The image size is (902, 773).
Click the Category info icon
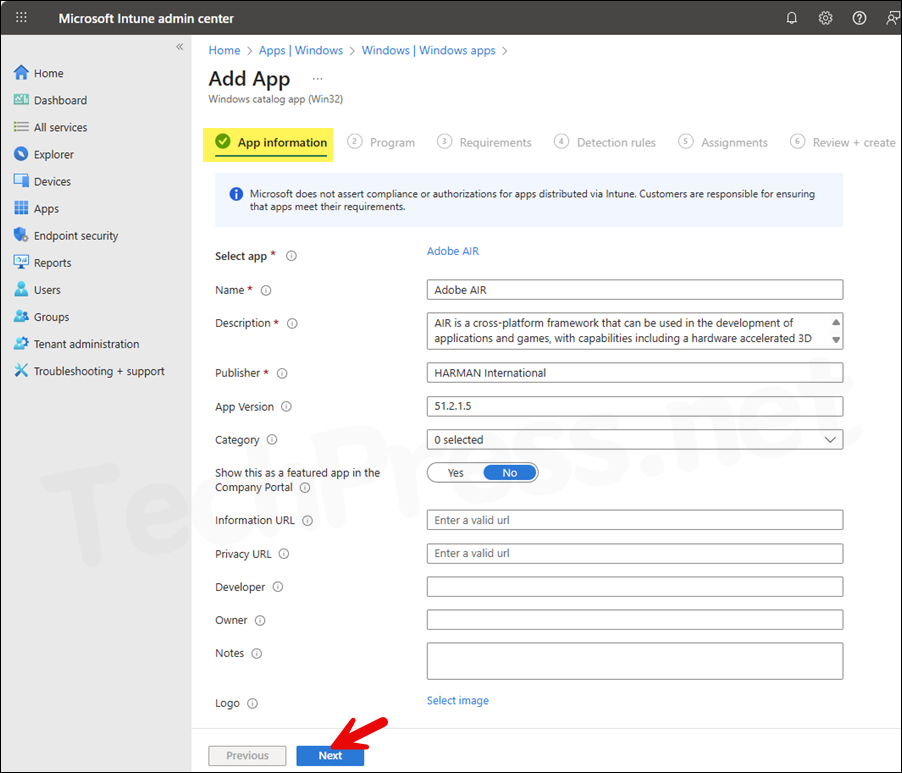(x=272, y=439)
